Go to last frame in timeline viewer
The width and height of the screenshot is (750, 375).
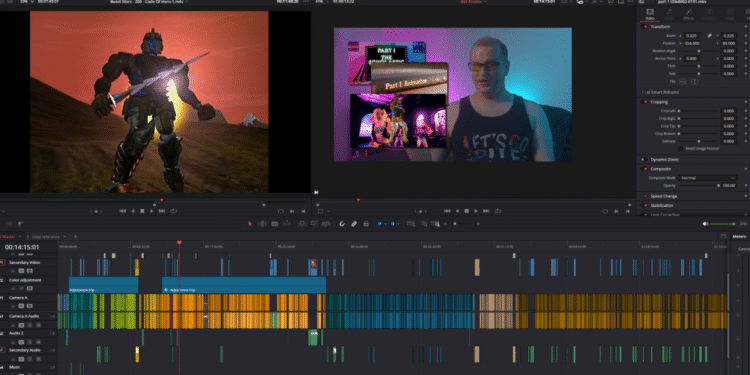pyautogui.click(x=486, y=211)
